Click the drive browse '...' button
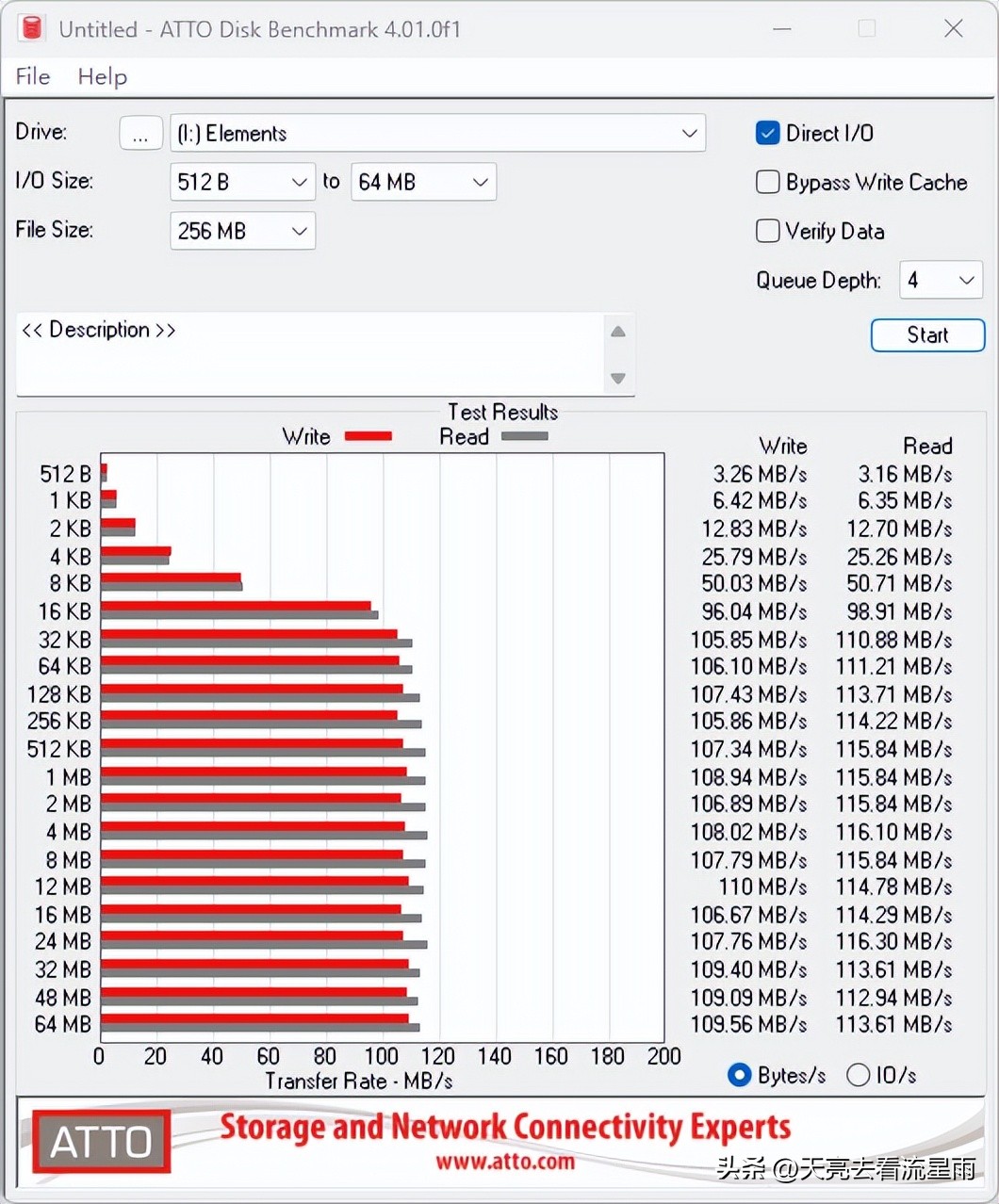This screenshot has width=999, height=1204. [140, 133]
